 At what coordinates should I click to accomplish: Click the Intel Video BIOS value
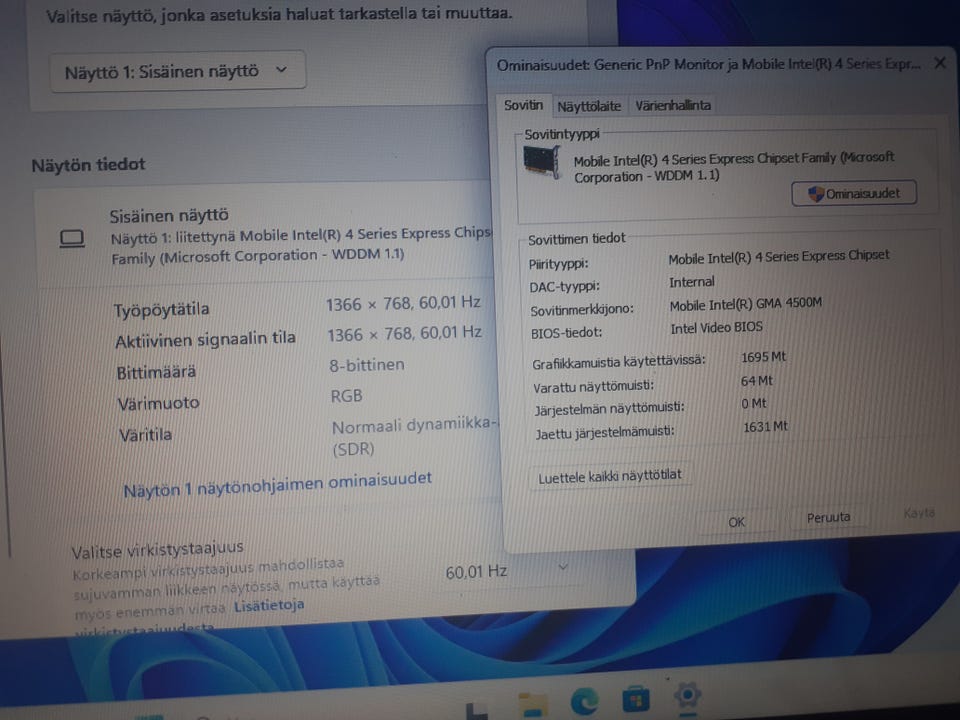point(716,328)
